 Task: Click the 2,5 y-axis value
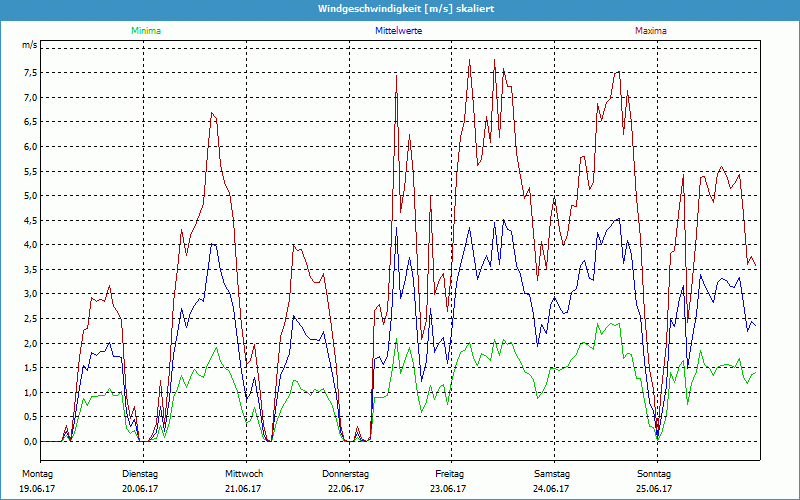pos(31,319)
